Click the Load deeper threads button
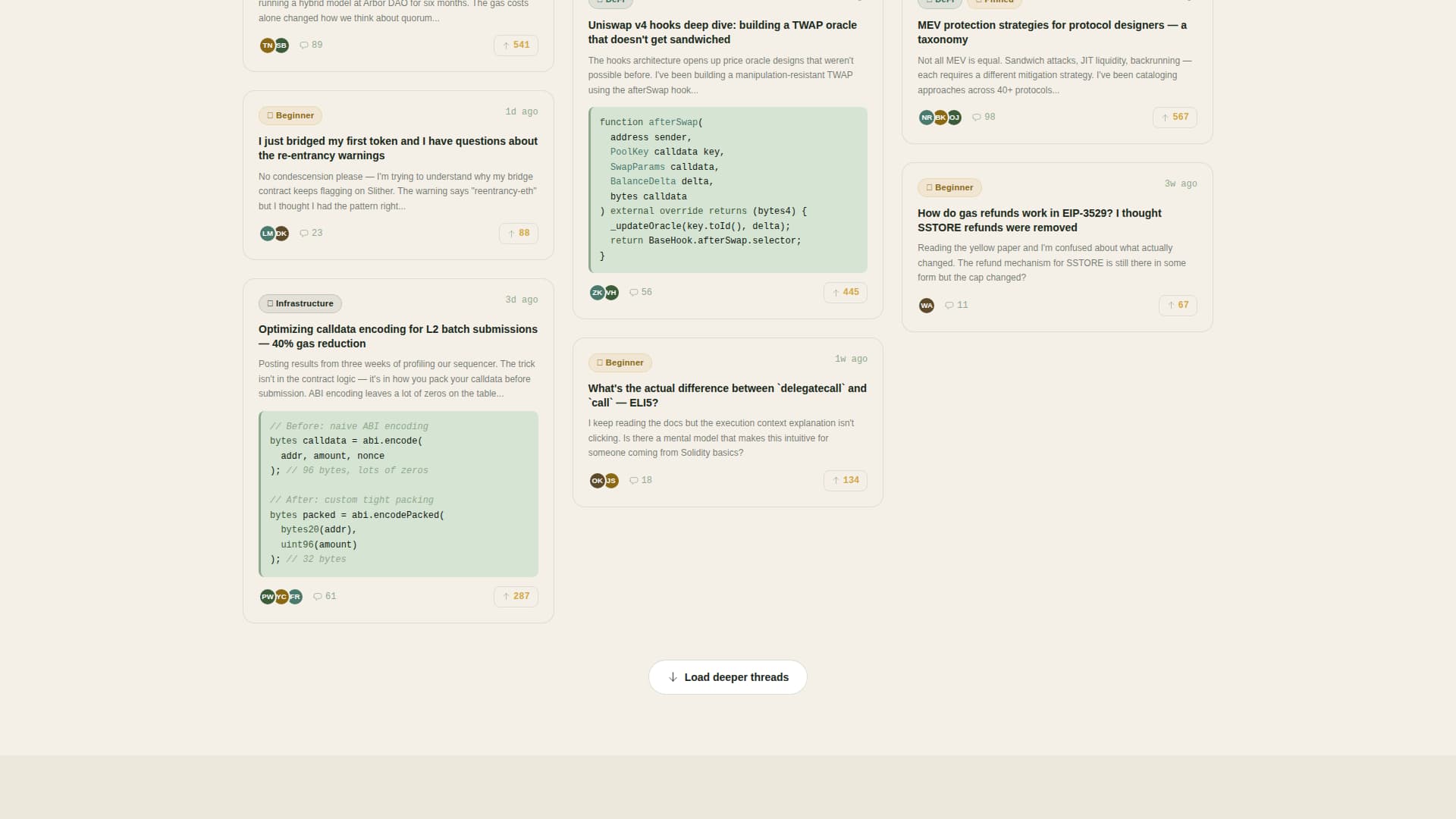This screenshot has width=1456, height=819. (727, 676)
